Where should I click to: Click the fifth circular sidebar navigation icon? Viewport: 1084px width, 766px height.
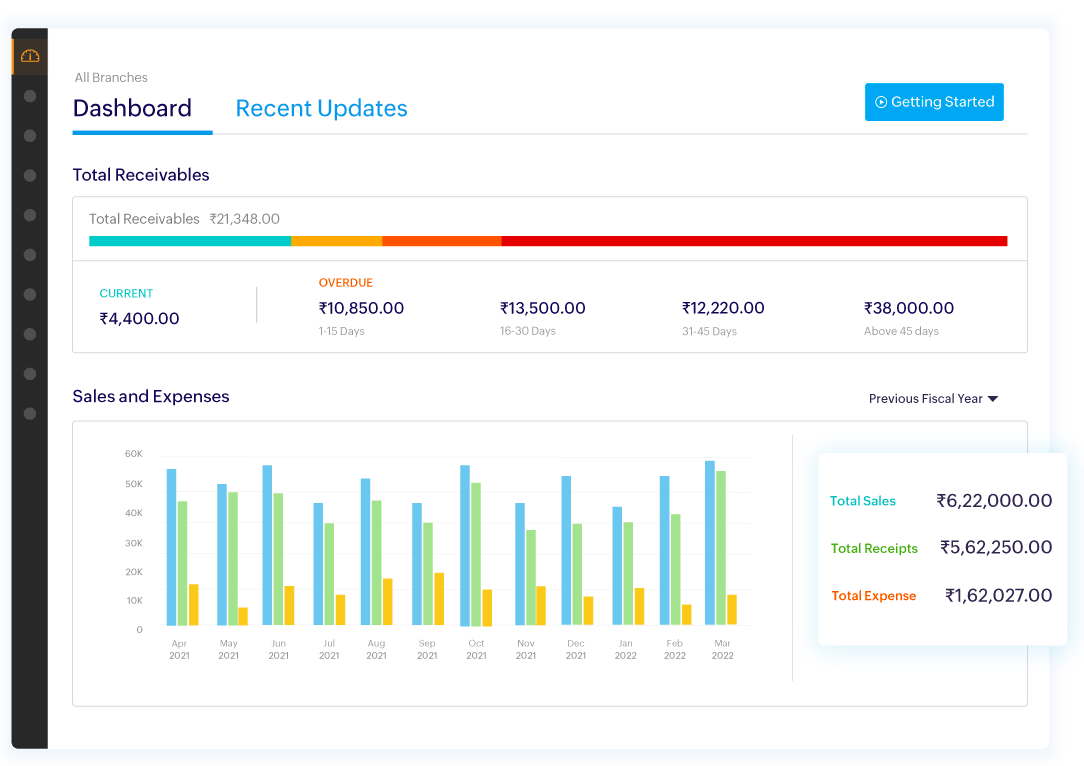click(x=30, y=255)
